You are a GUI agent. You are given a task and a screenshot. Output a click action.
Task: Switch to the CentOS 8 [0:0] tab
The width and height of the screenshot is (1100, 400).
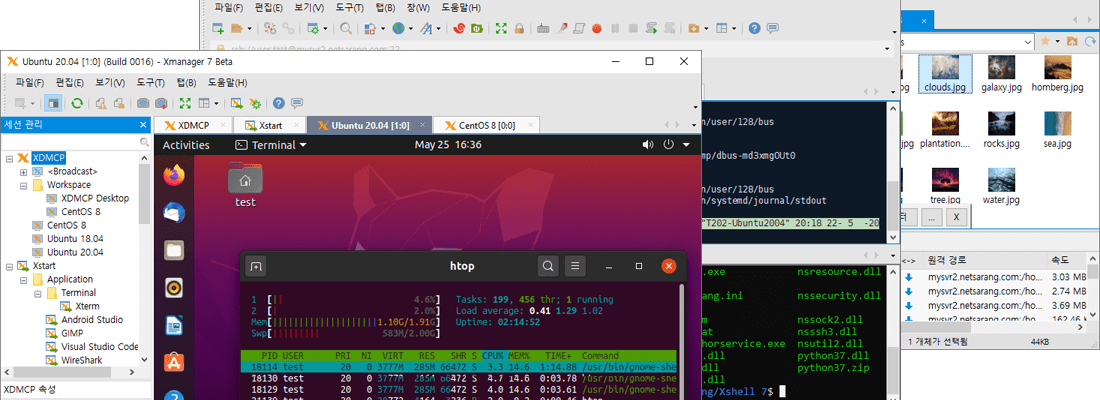487,126
